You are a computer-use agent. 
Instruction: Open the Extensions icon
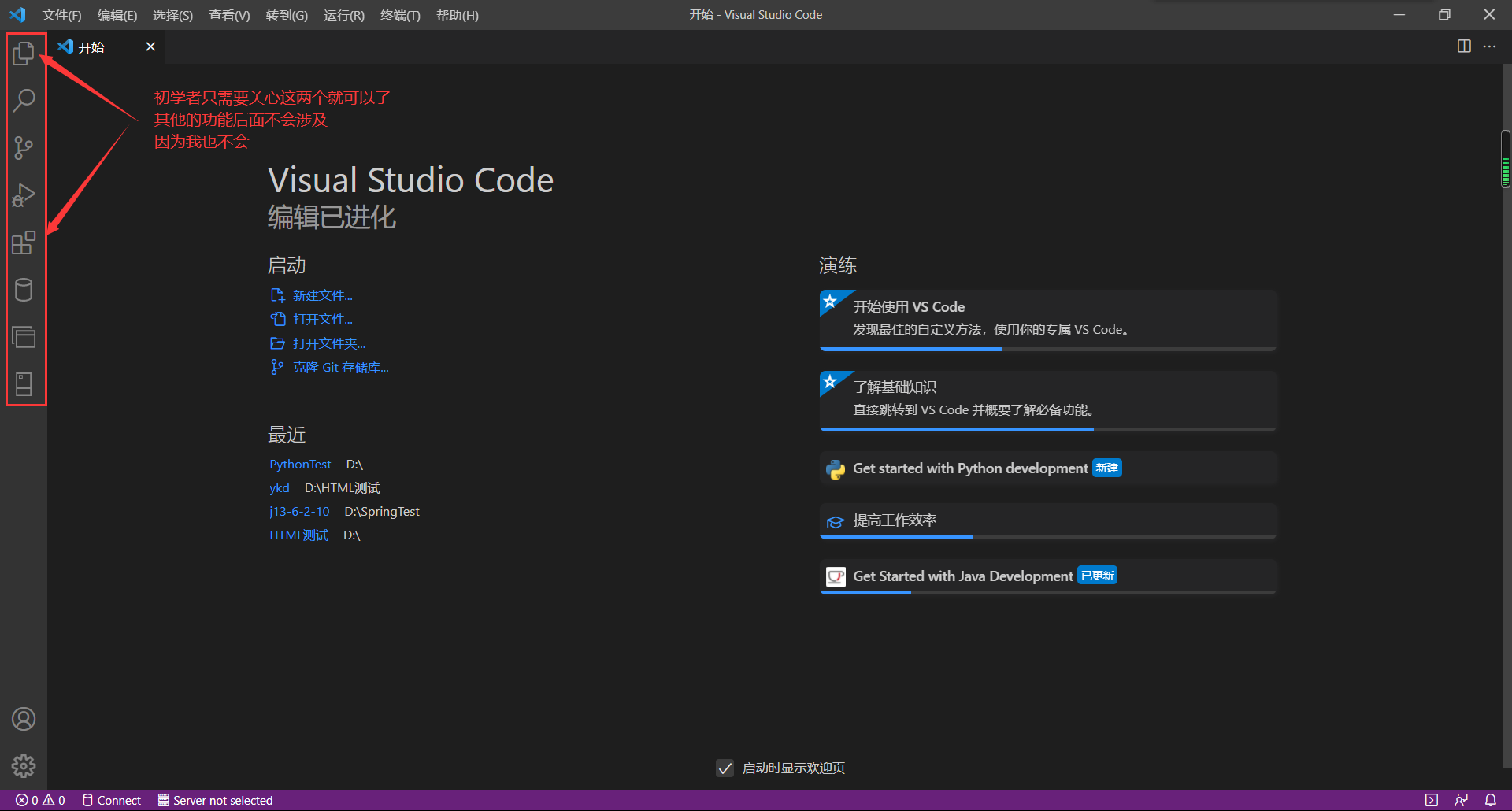click(x=24, y=243)
